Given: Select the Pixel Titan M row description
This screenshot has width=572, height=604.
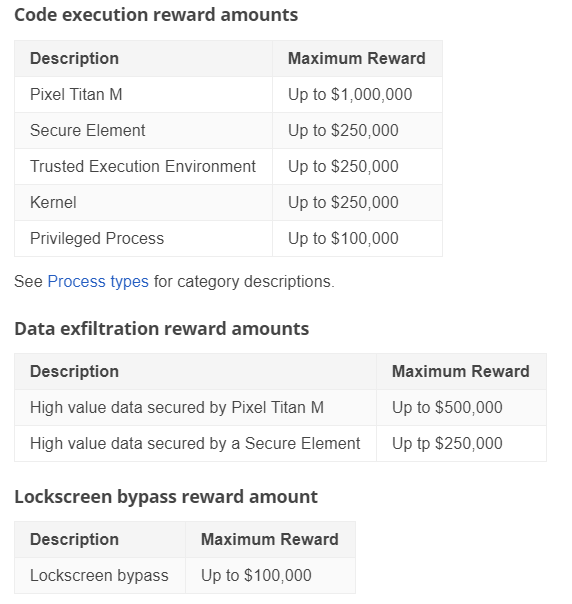Looking at the screenshot, I should (143, 94).
